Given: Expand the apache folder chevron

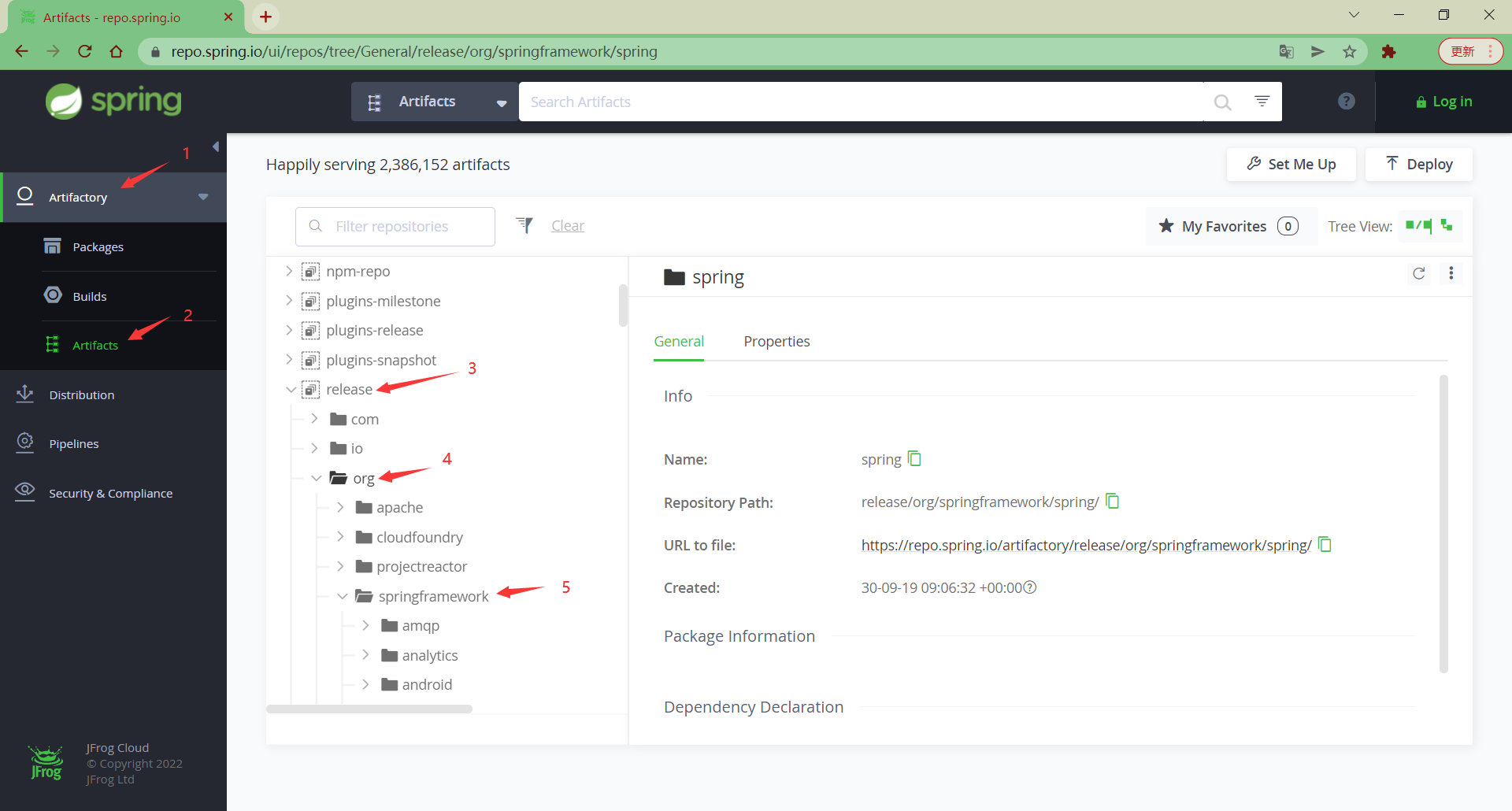Looking at the screenshot, I should tap(340, 507).
